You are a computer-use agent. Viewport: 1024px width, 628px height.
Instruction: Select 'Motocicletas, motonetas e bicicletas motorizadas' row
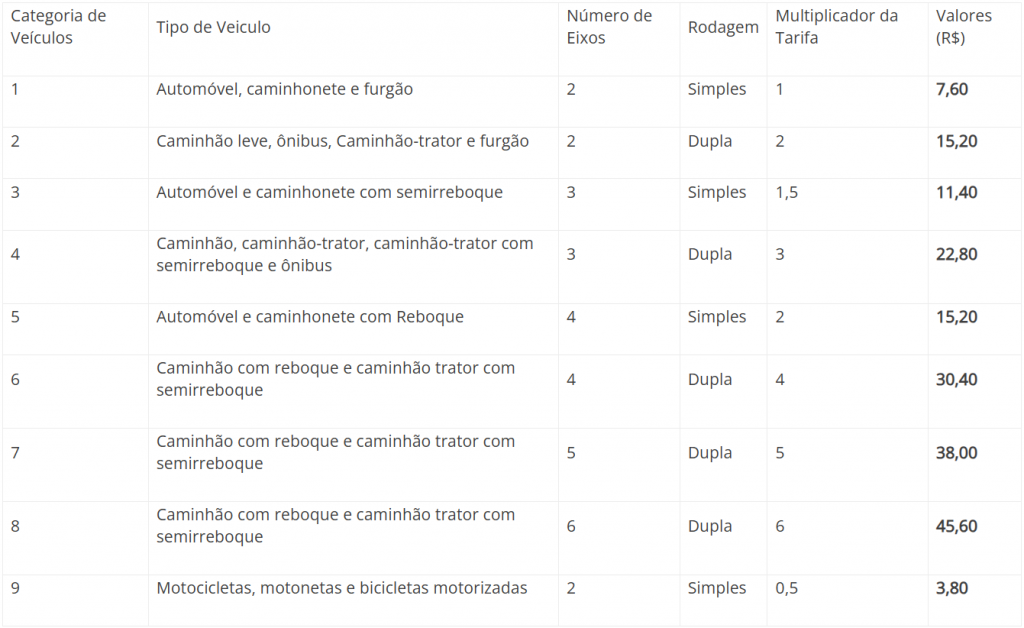[341, 588]
